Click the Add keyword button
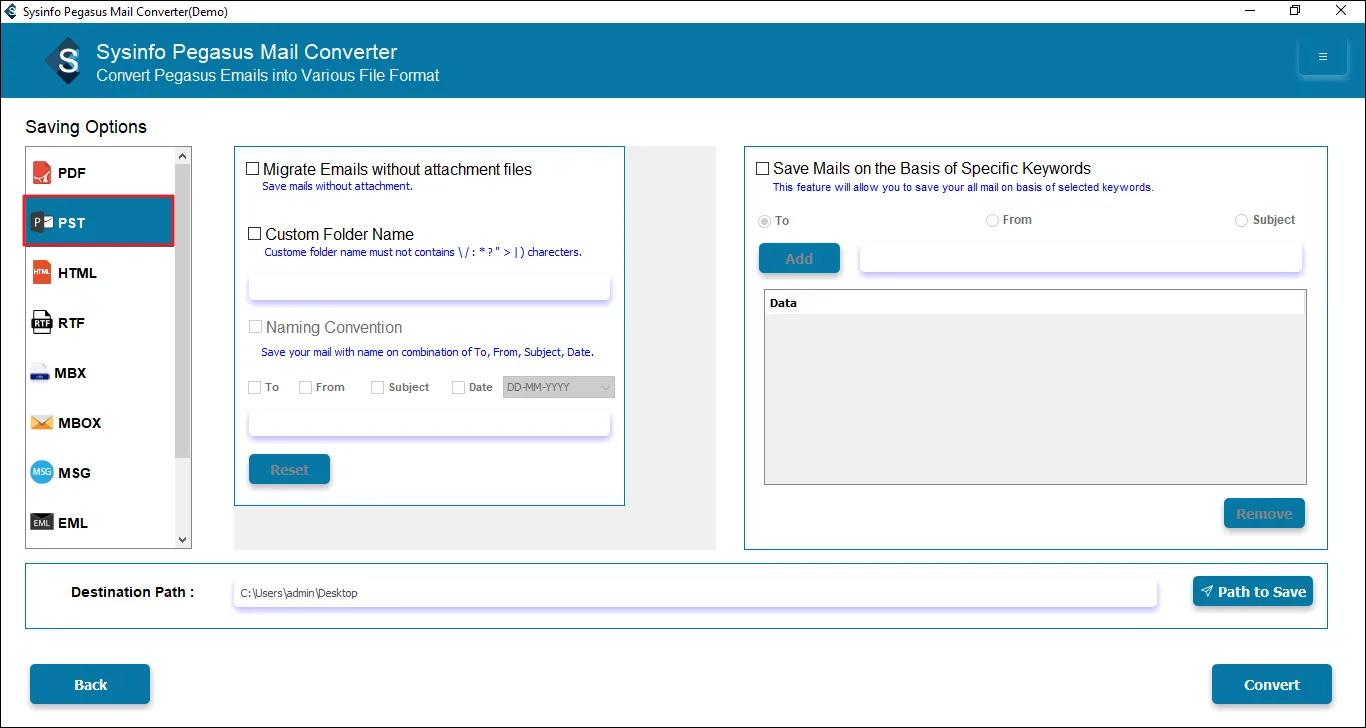The width and height of the screenshot is (1366, 728). (x=799, y=258)
